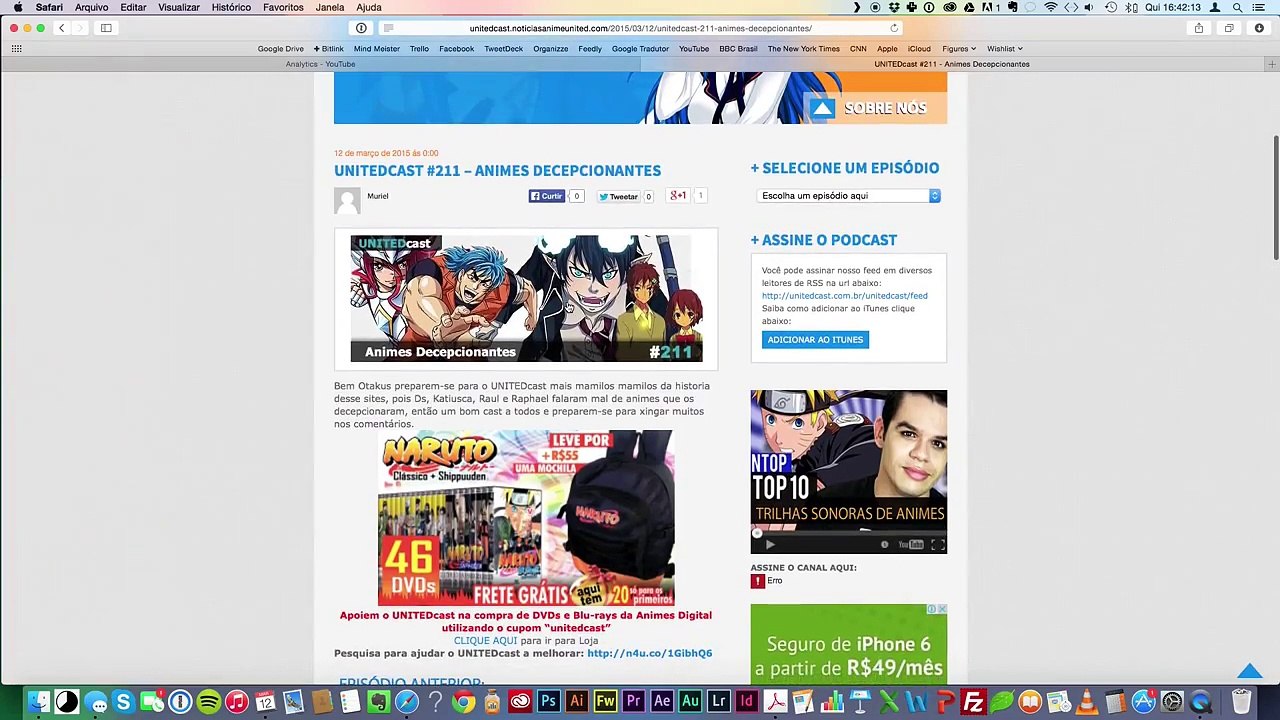Open Lightroom from the Dock
1280x720 pixels.
[718, 702]
